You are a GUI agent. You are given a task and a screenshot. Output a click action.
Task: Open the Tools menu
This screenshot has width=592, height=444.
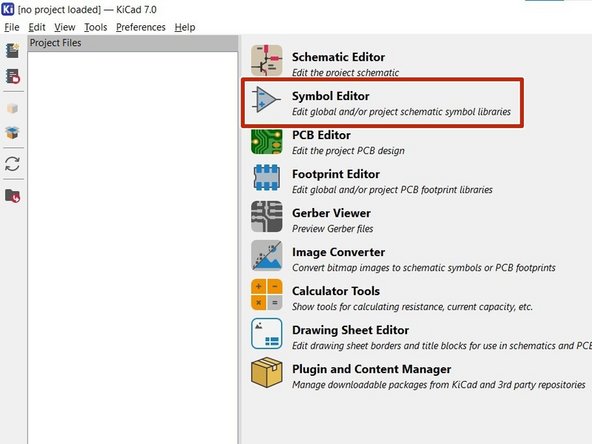96,27
